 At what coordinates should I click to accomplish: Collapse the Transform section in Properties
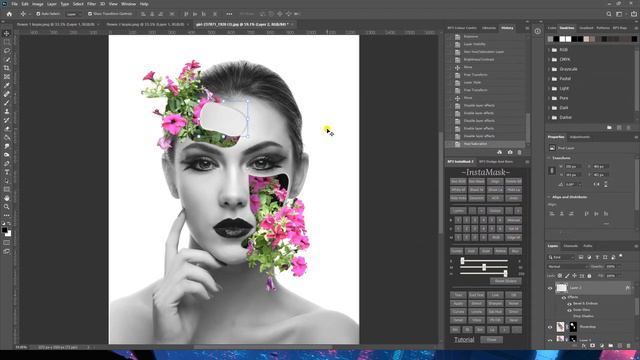coord(549,158)
